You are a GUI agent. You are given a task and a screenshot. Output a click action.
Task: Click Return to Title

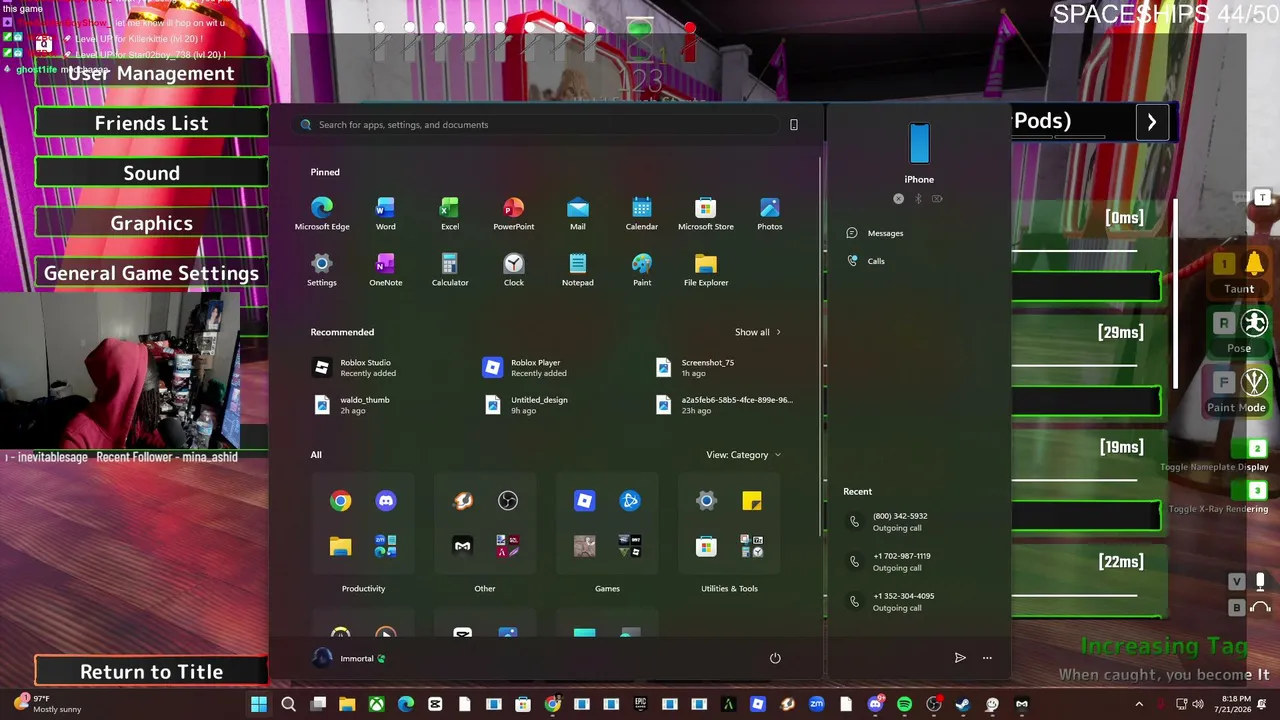pos(151,672)
